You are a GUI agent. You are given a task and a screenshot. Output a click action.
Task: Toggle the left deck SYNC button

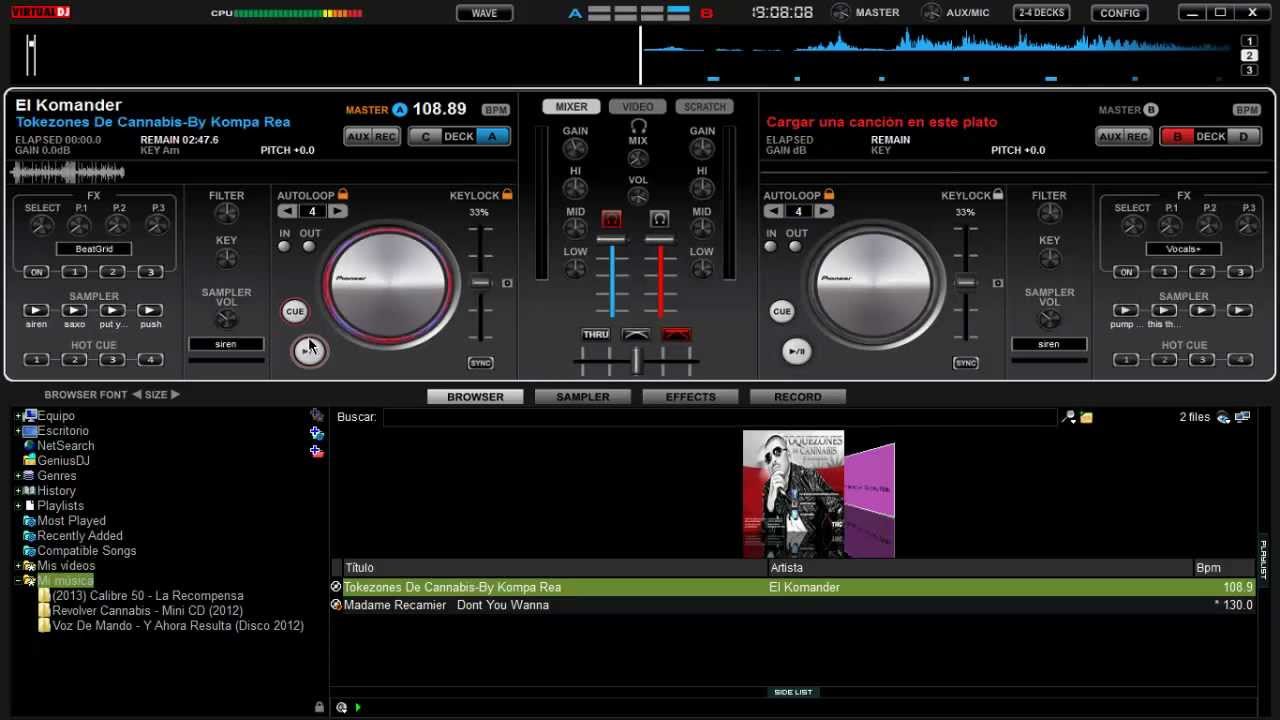[481, 363]
